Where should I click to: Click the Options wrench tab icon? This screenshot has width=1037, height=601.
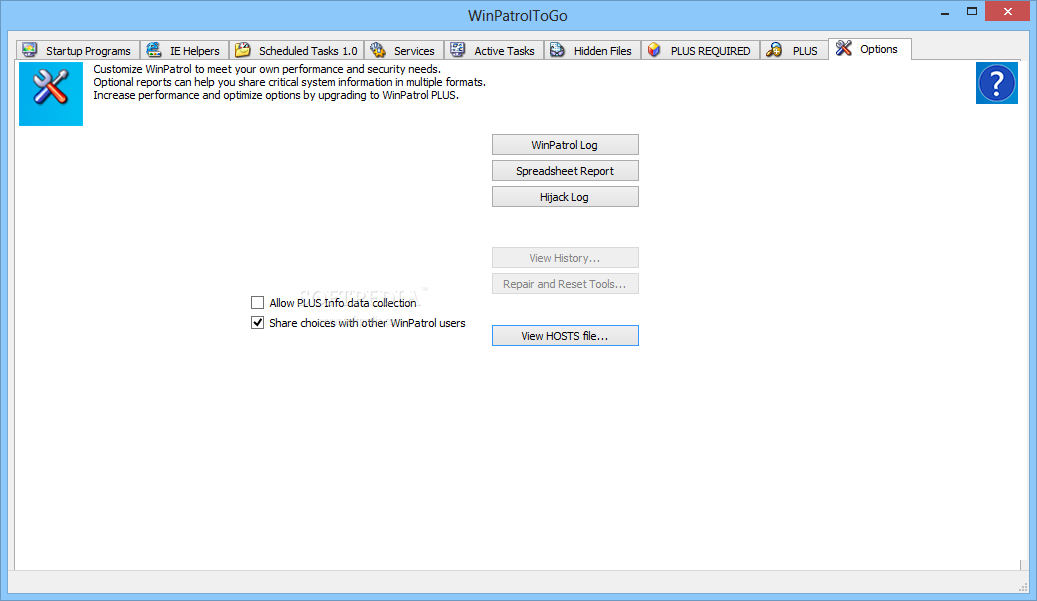(x=844, y=48)
